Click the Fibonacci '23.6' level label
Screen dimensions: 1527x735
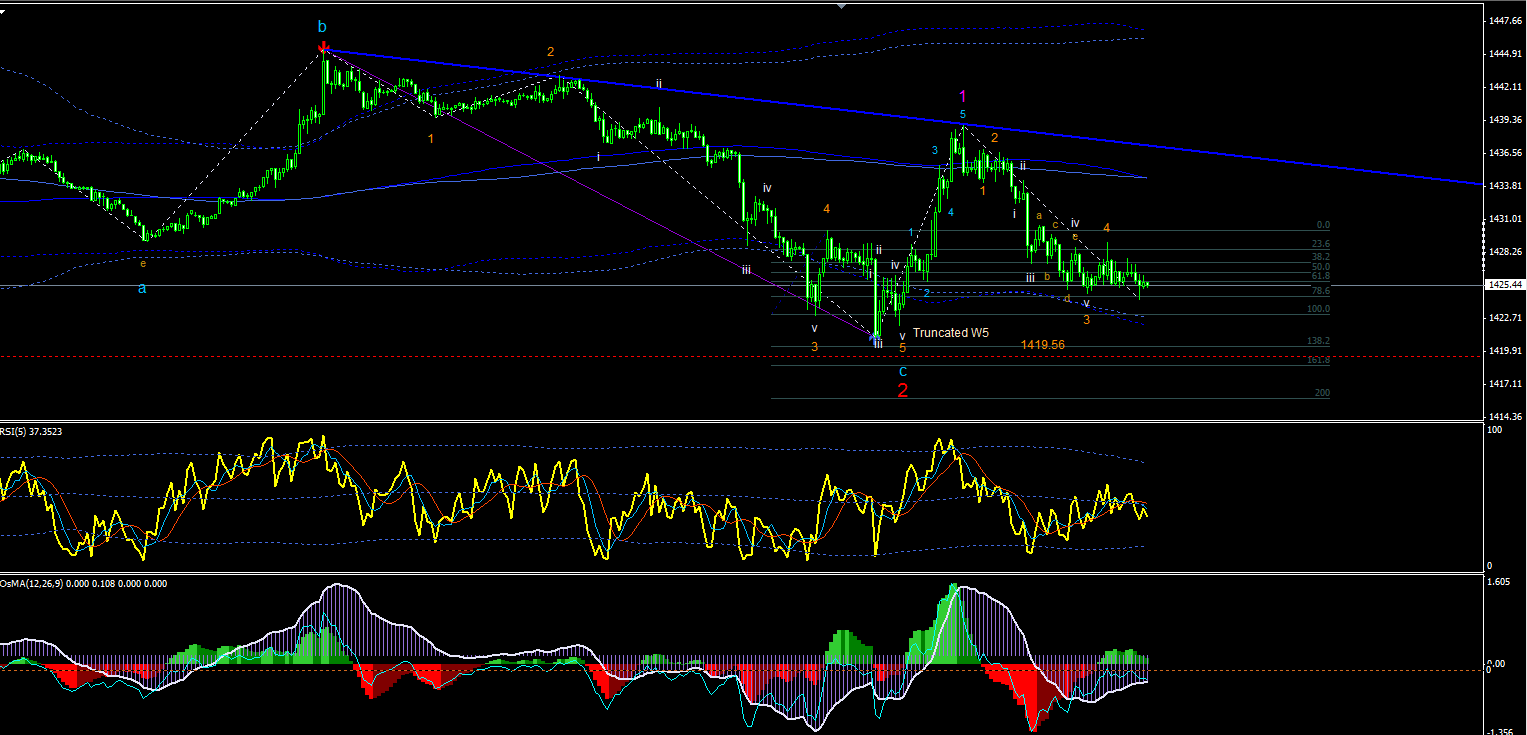1320,244
